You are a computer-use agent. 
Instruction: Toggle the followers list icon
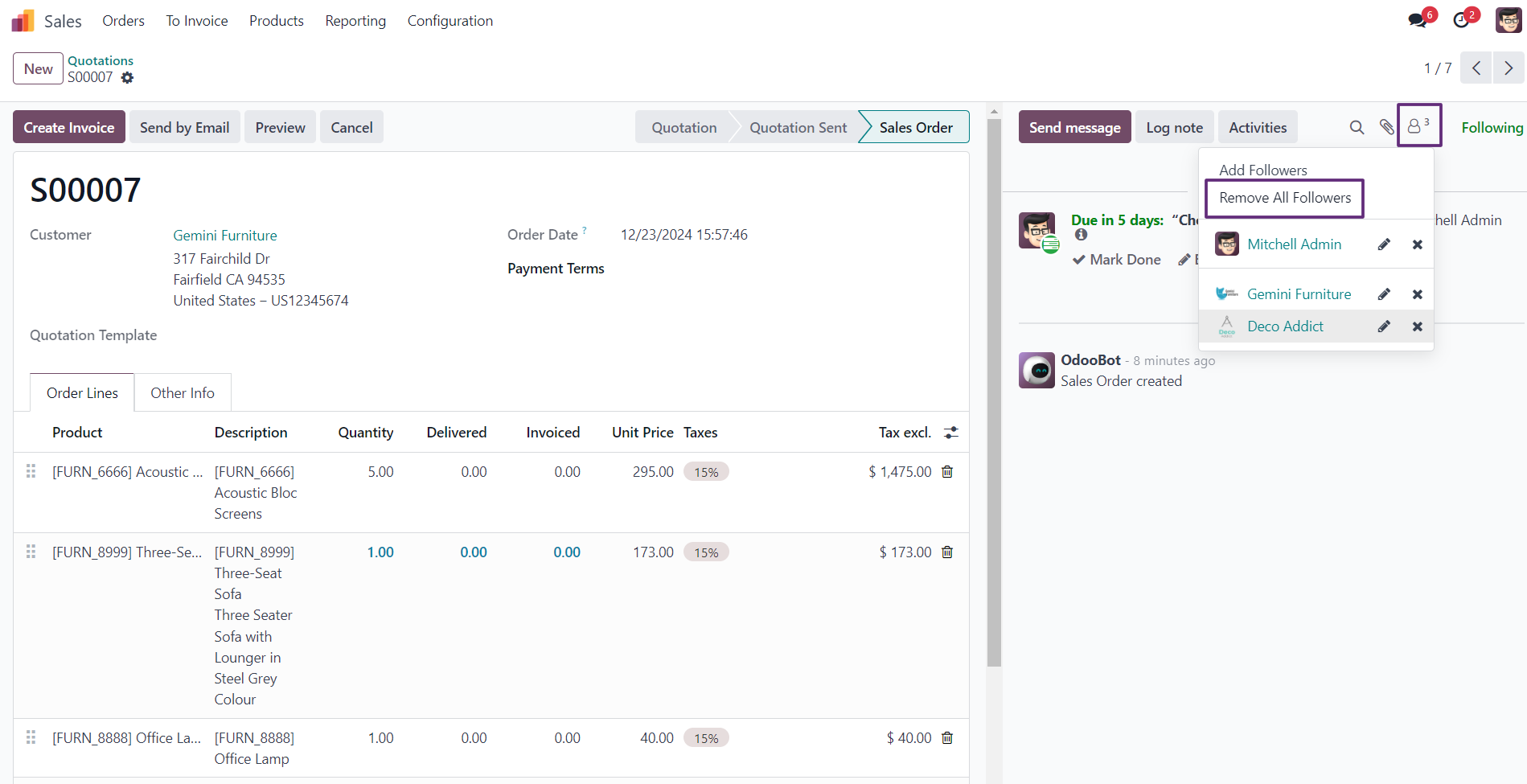[x=1418, y=125]
